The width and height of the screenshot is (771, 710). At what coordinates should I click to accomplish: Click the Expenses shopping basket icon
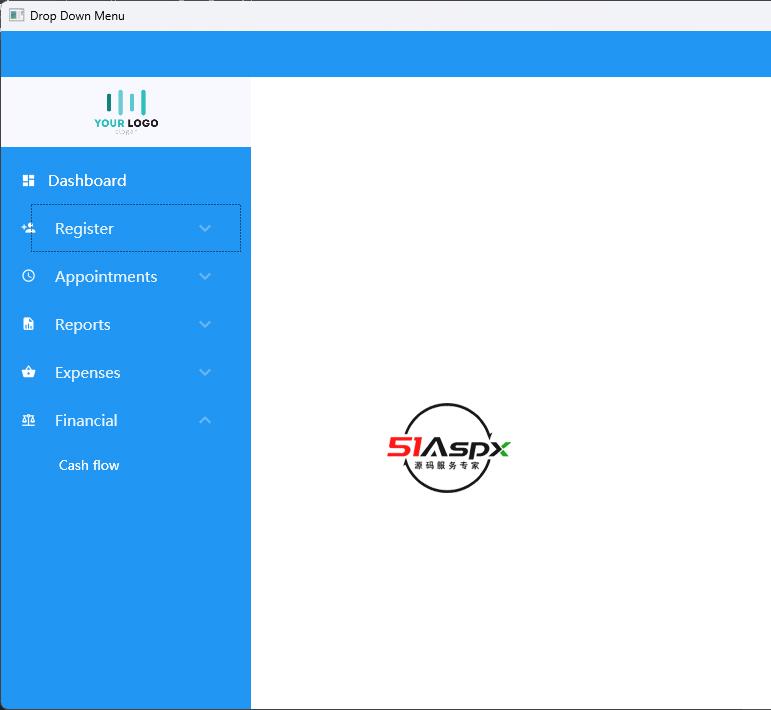(x=29, y=372)
